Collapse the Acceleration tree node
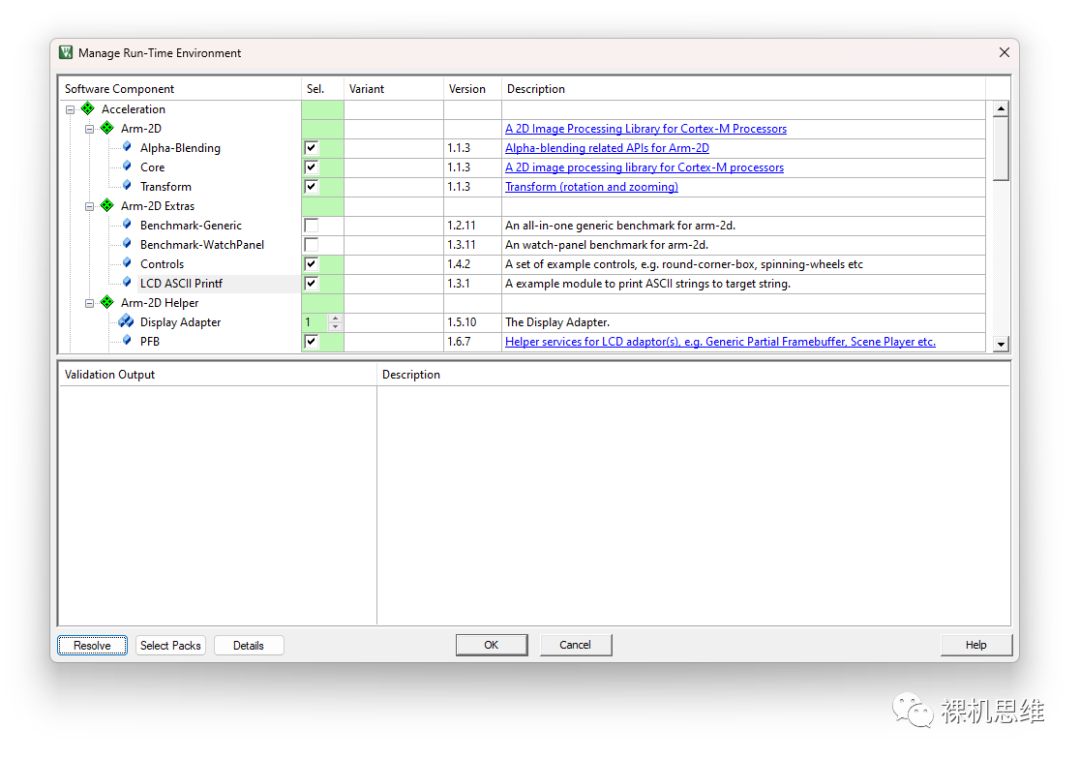This screenshot has height=759, width=1080. 70,110
